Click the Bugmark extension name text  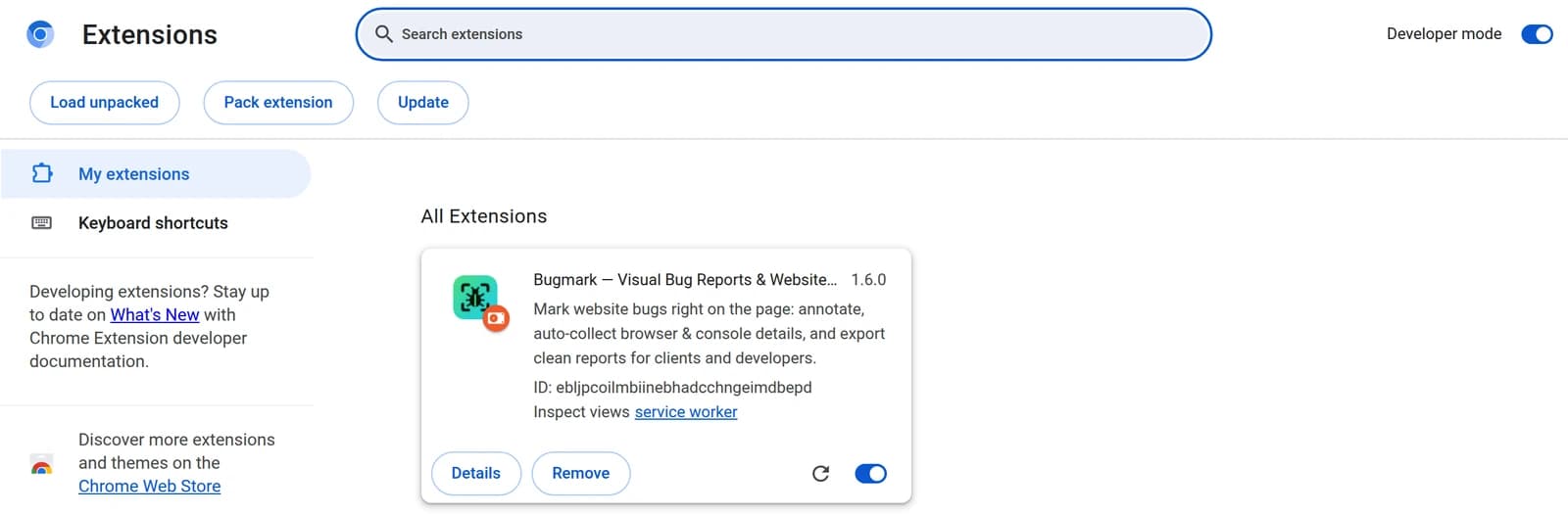(685, 280)
